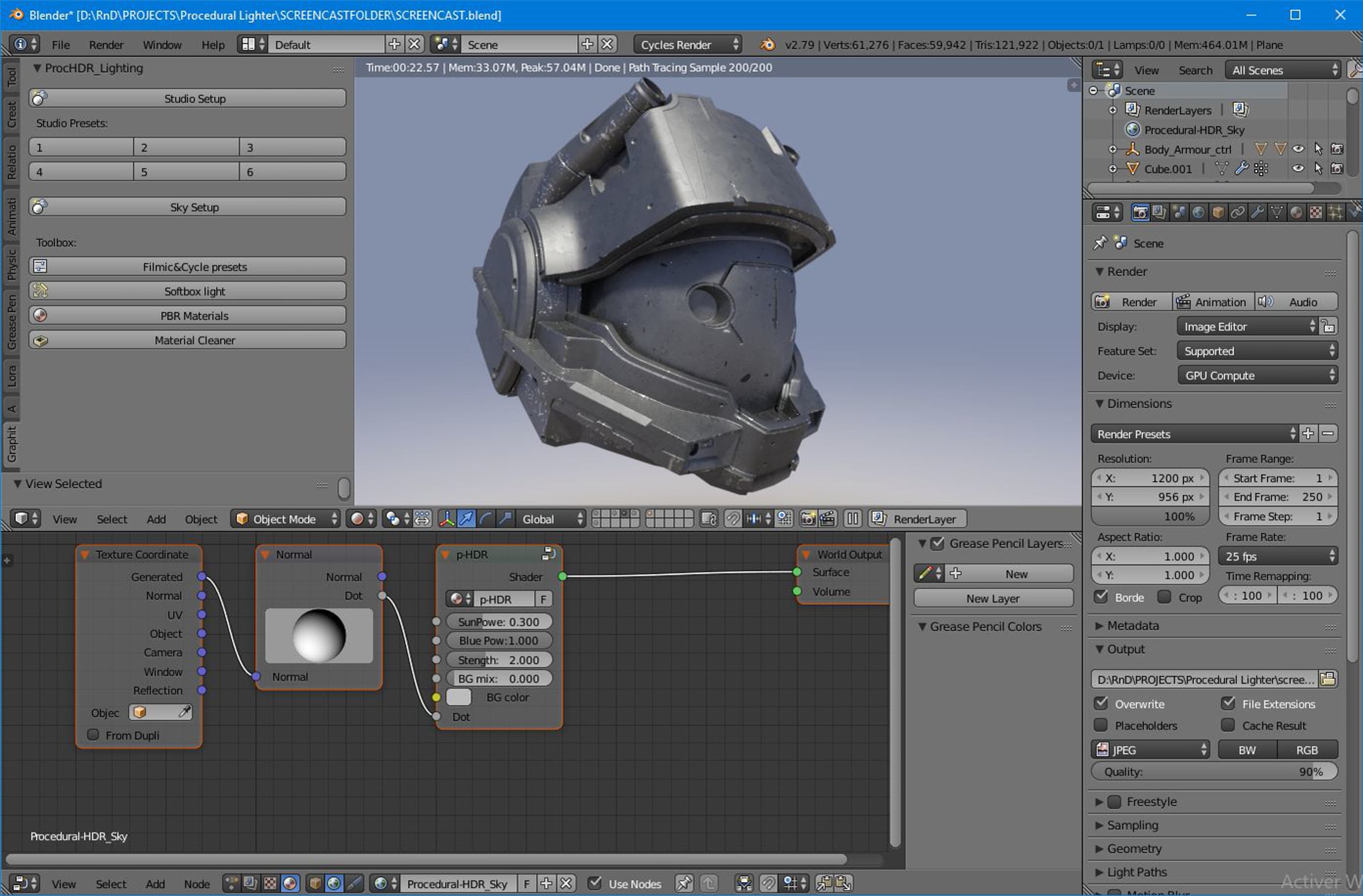Select world shader type icon in node header
The image size is (1363, 896).
click(x=334, y=883)
